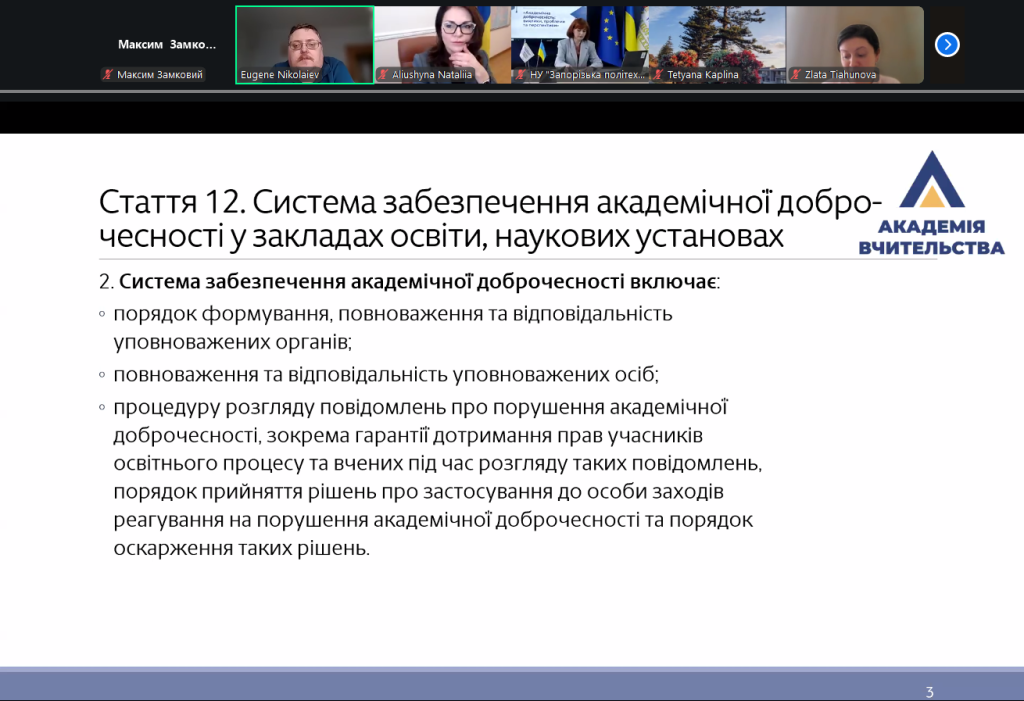Show next participants with the blue arrow

(947, 44)
